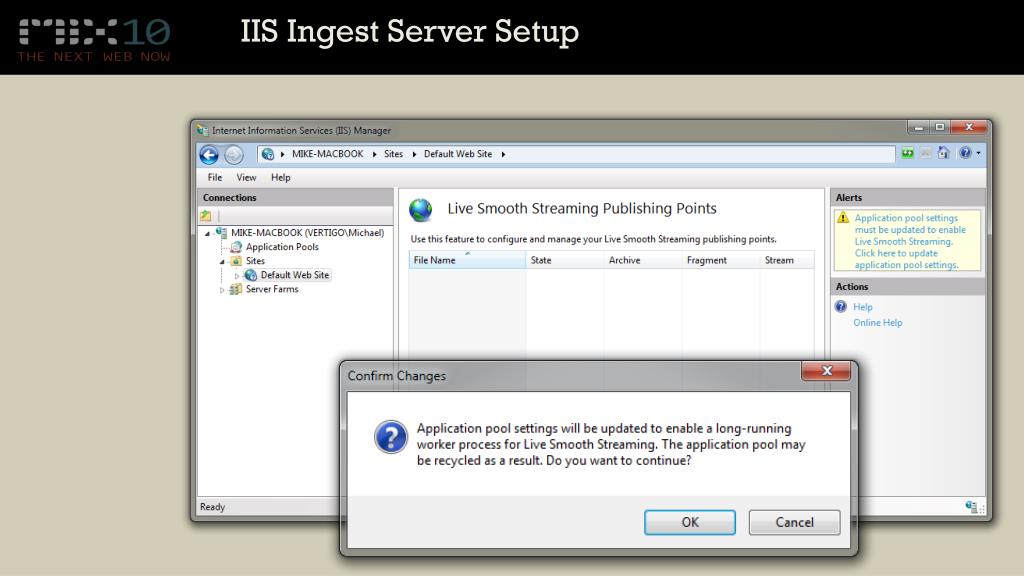The height and width of the screenshot is (576, 1024).
Task: Sort by State column header
Action: 564,260
